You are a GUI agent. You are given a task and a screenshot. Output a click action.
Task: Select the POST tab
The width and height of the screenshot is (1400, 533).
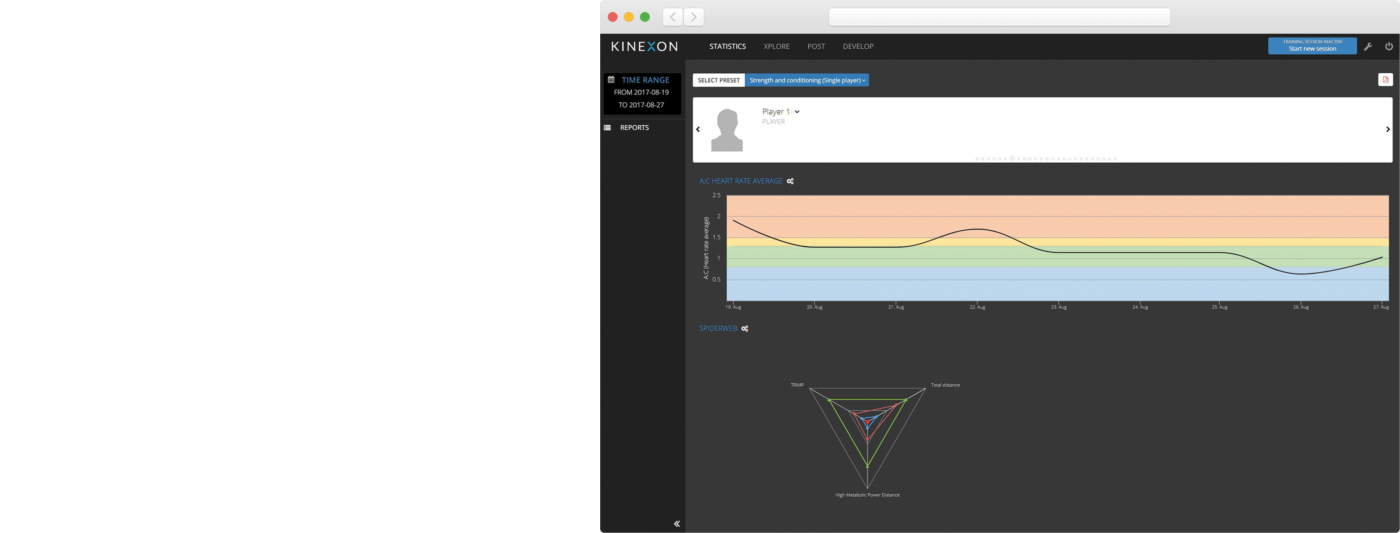click(x=816, y=46)
